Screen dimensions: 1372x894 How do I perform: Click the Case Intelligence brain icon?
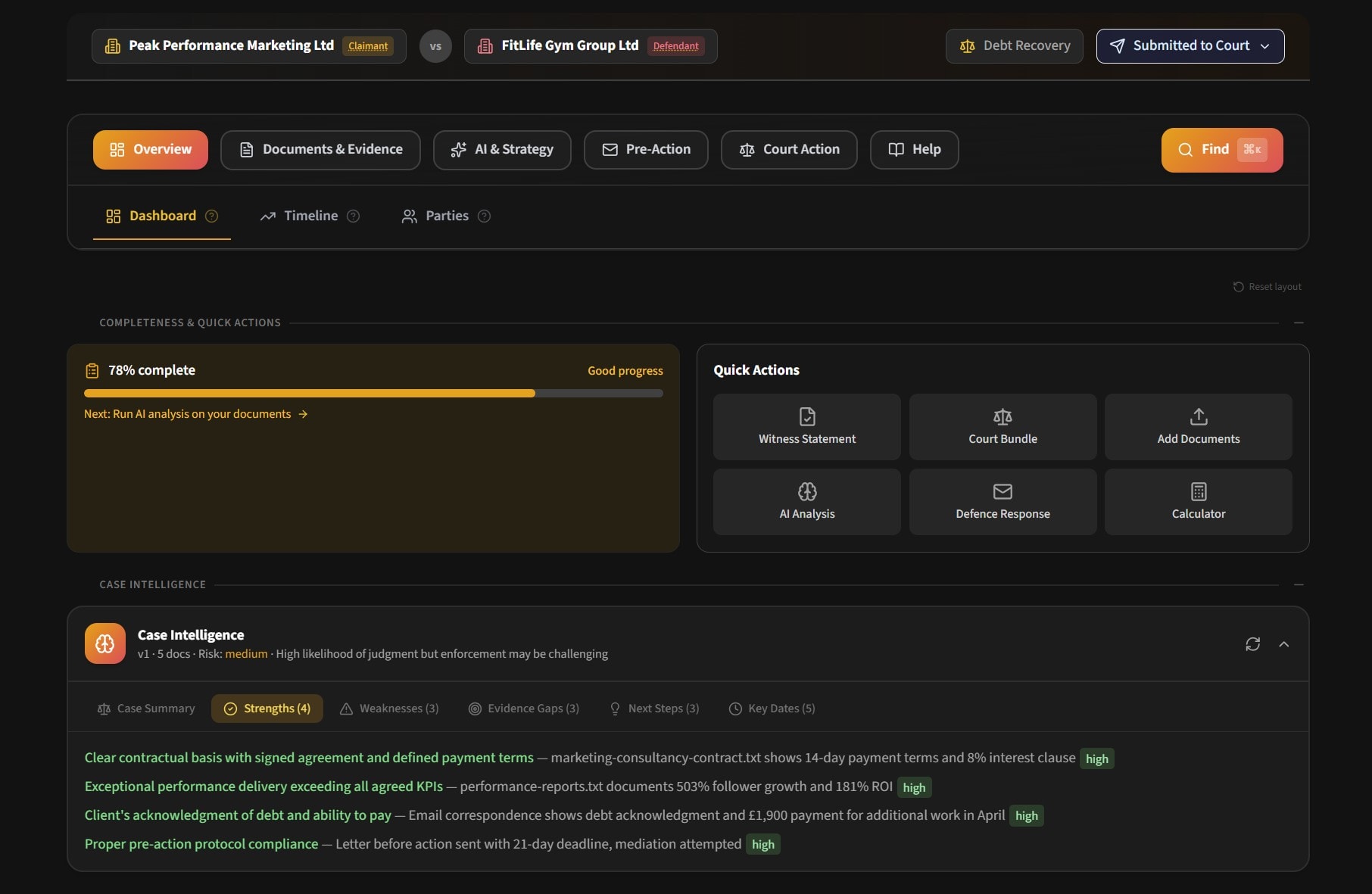pyautogui.click(x=104, y=643)
